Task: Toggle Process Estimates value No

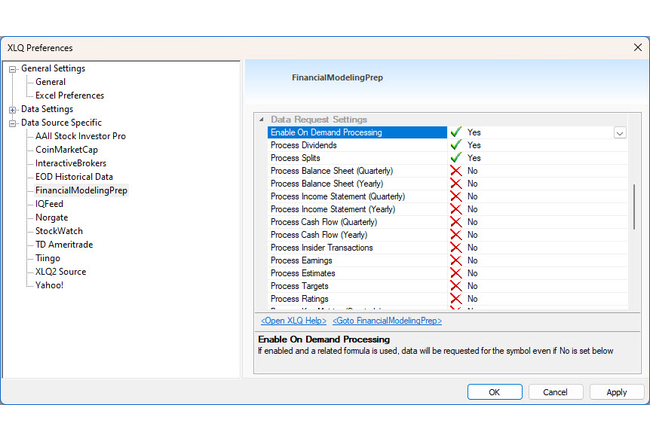Action: tap(472, 273)
